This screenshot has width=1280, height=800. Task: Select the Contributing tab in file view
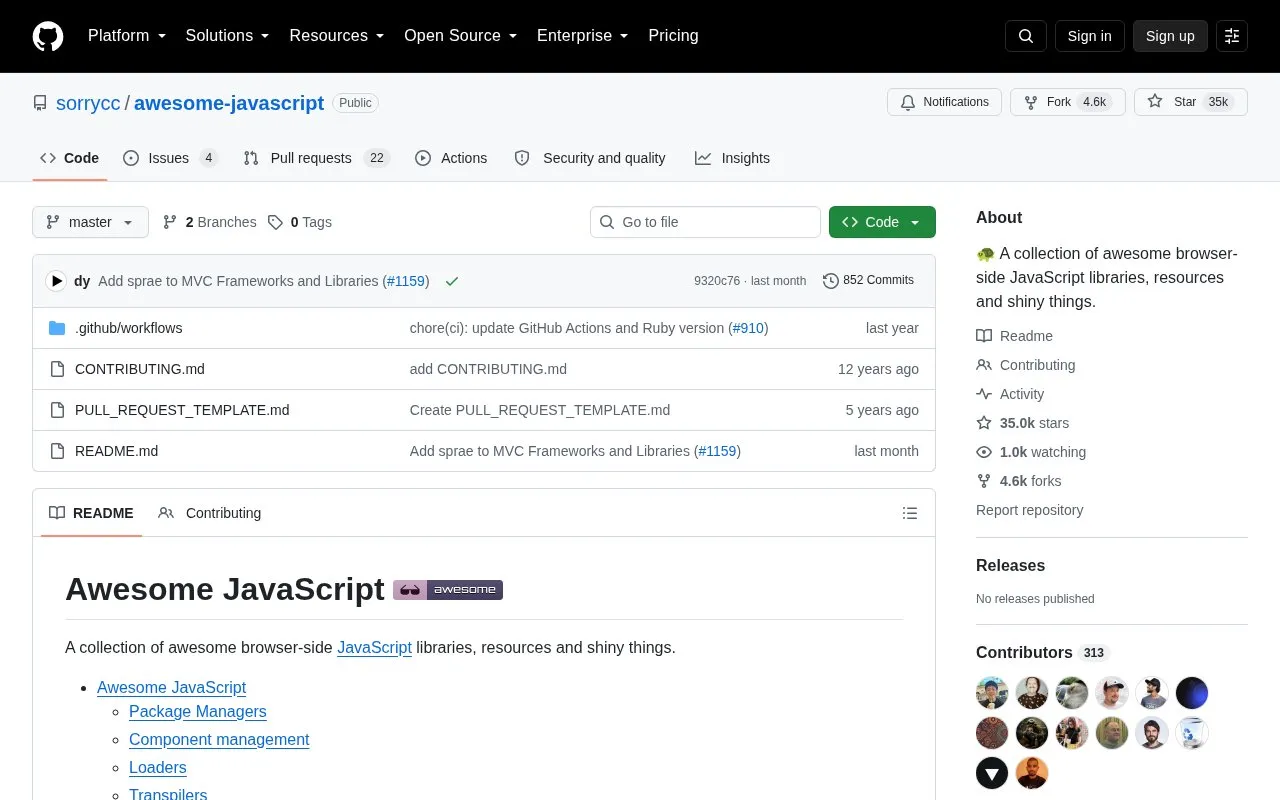(x=210, y=513)
